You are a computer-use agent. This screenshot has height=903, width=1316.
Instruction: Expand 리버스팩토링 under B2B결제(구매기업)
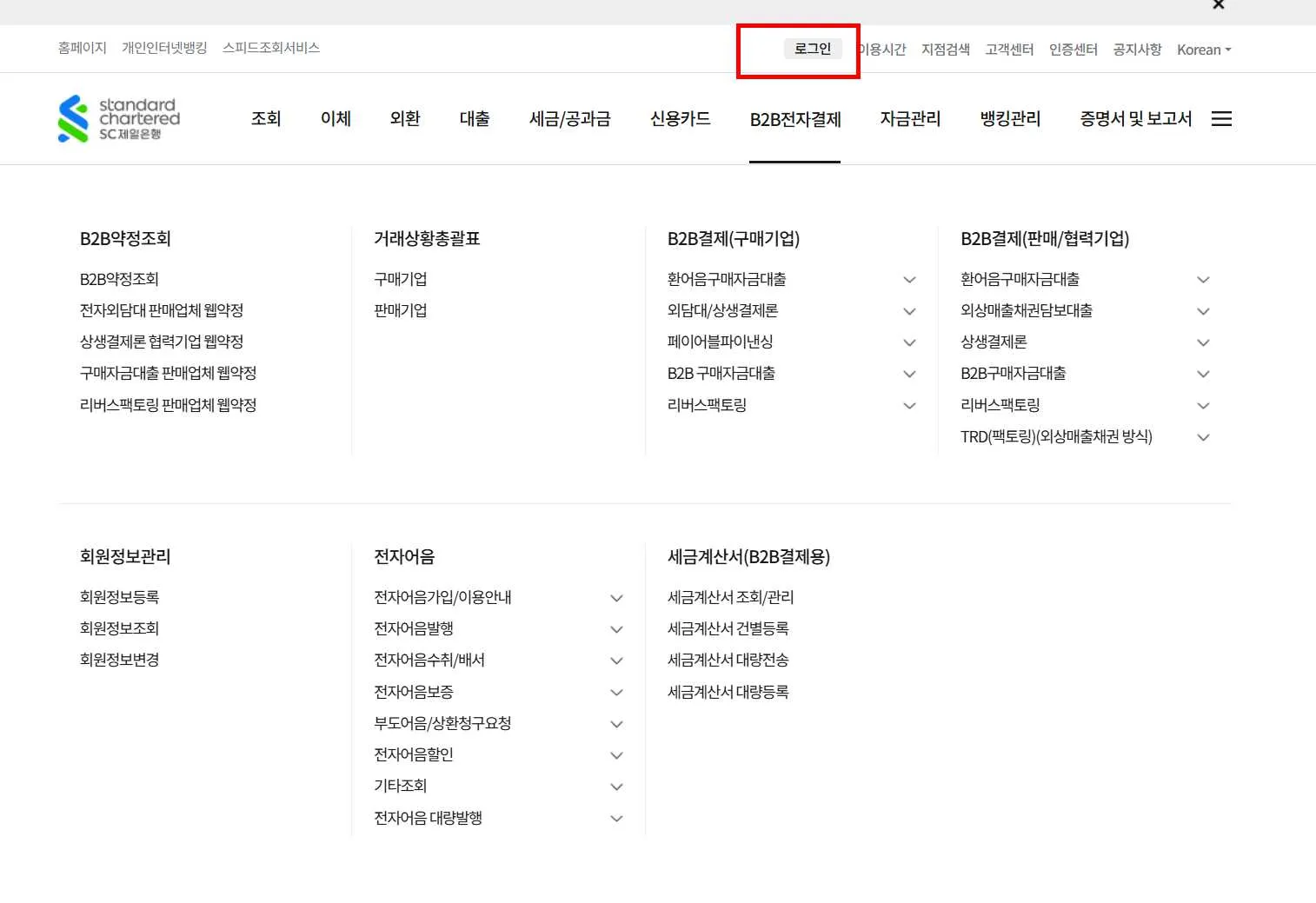(x=909, y=406)
